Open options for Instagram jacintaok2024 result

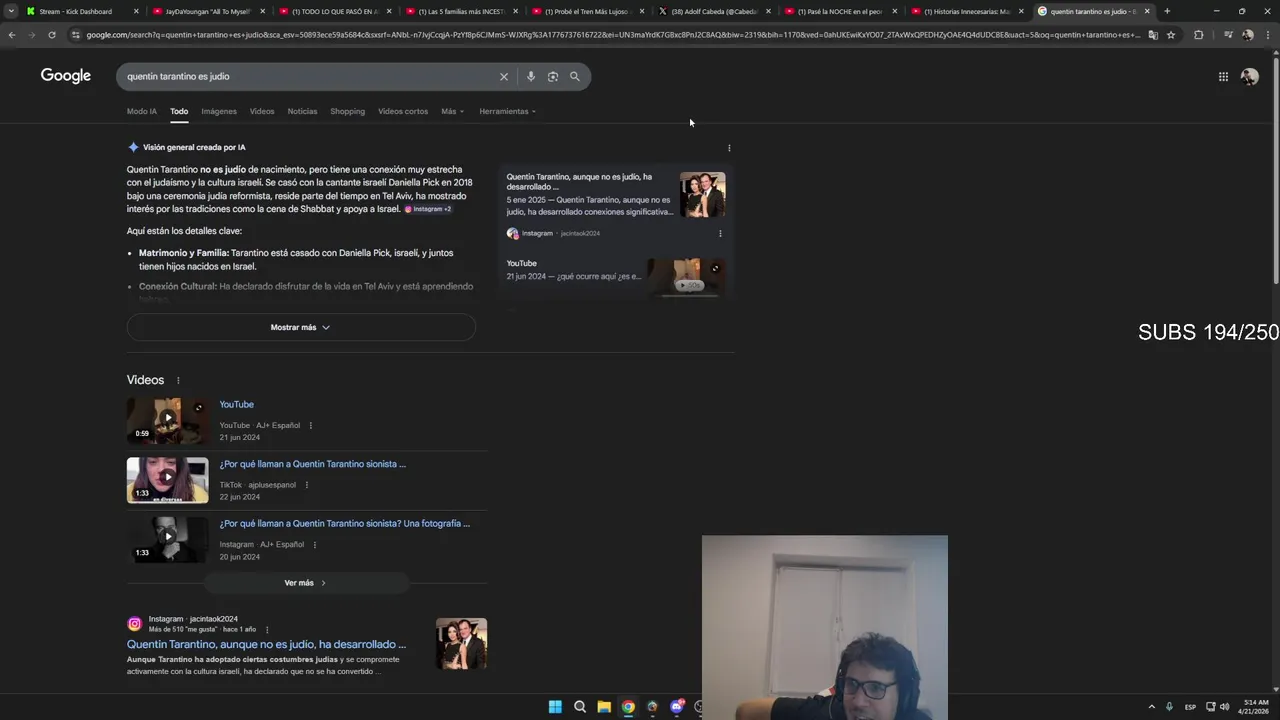point(267,629)
